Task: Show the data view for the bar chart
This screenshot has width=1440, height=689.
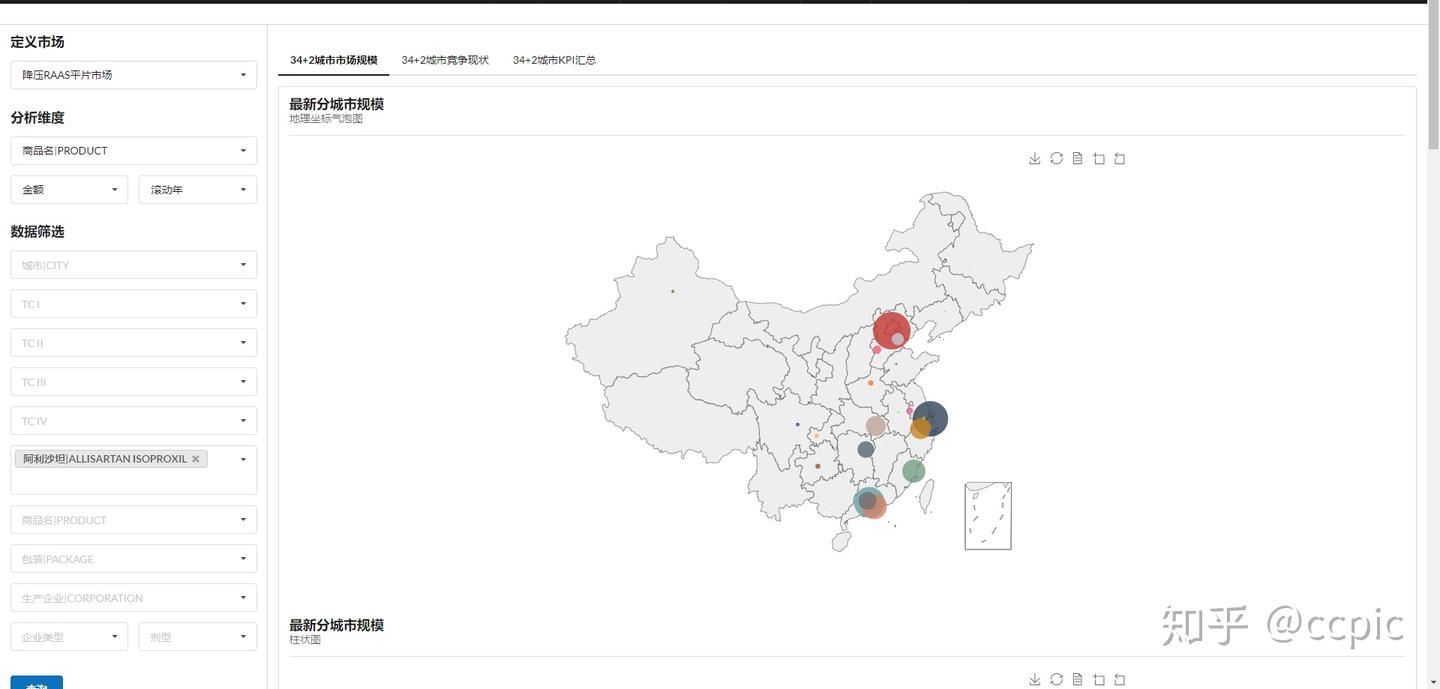Action: pyautogui.click(x=1077, y=677)
